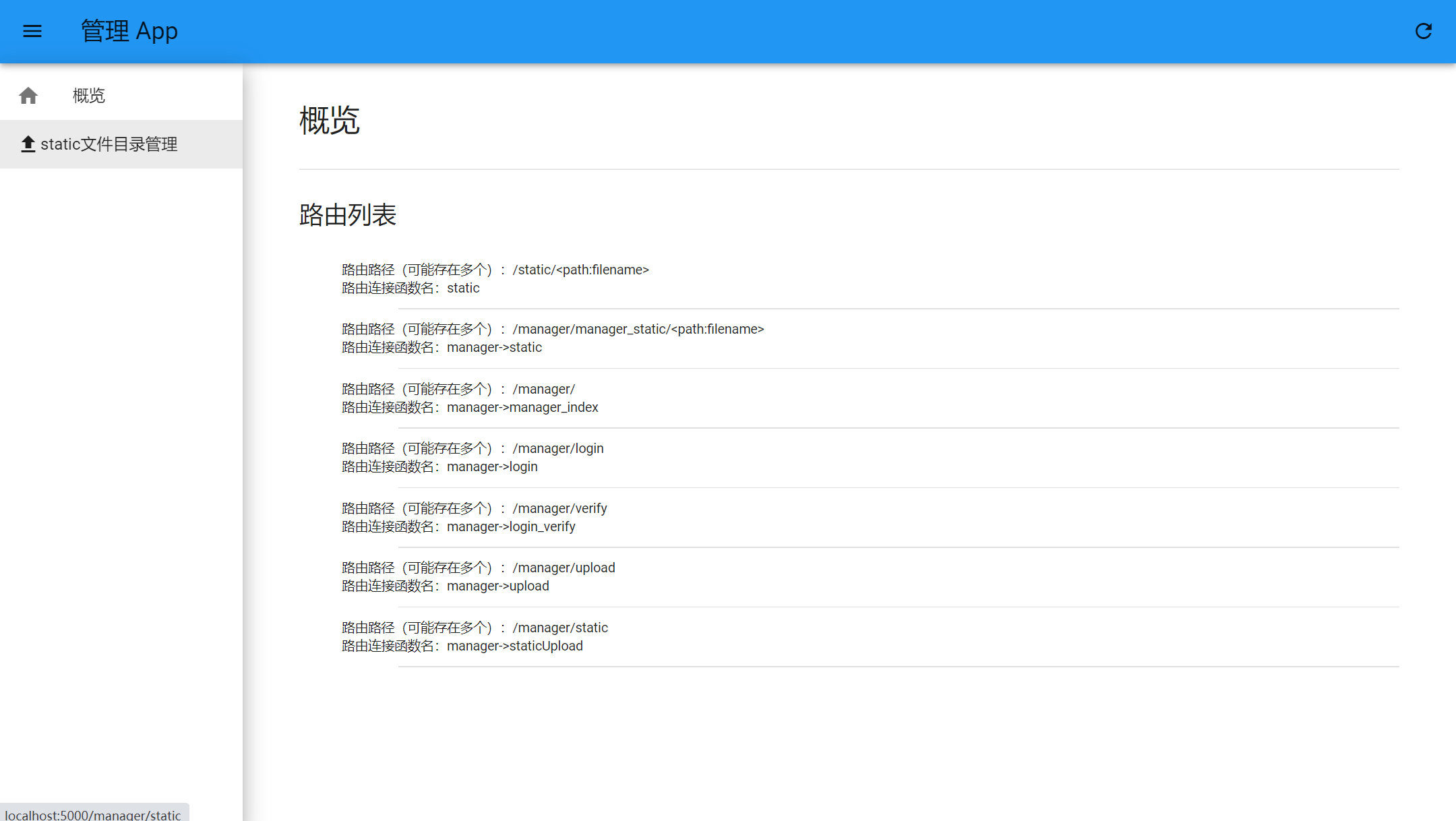This screenshot has height=821, width=1456.
Task: Click the /manager/login route entry
Action: click(x=557, y=448)
